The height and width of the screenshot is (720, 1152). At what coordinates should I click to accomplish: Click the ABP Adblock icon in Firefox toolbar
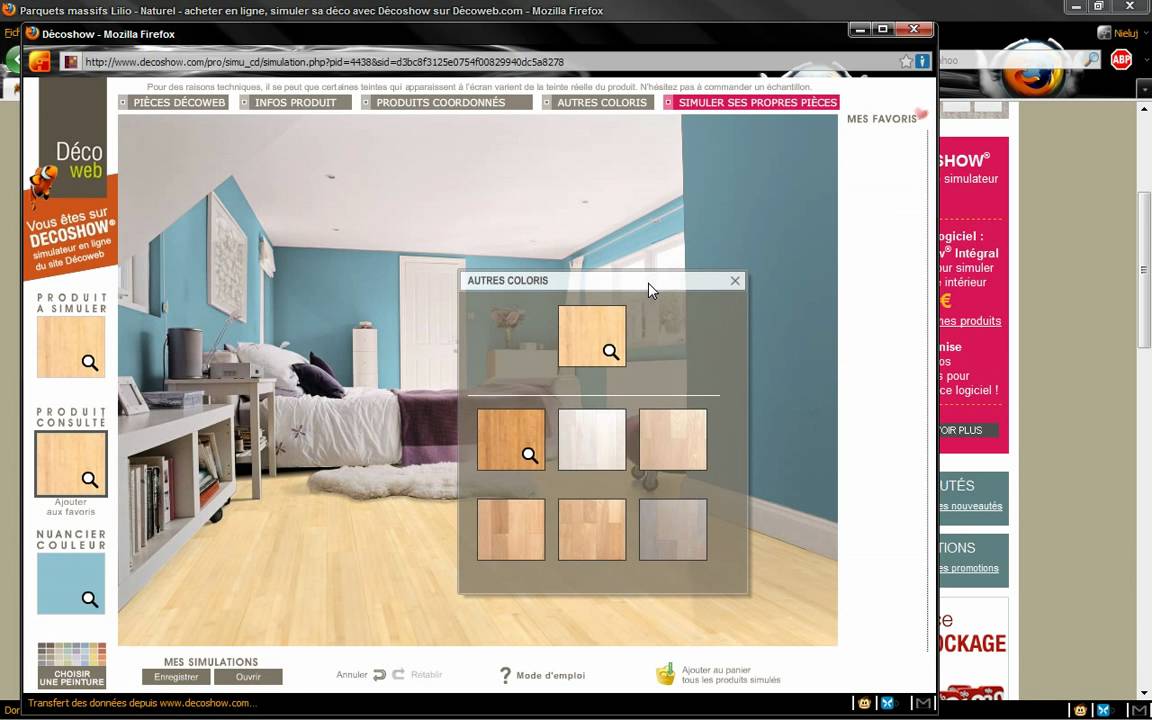[x=1121, y=60]
